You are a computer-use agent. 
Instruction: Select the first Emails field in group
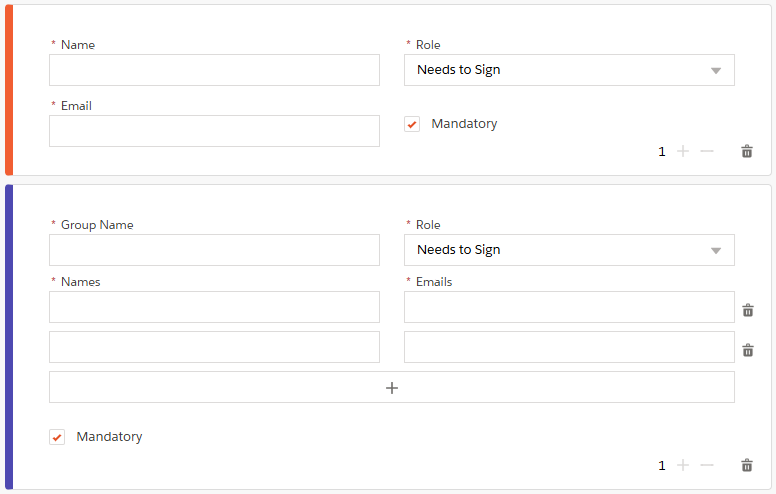569,307
